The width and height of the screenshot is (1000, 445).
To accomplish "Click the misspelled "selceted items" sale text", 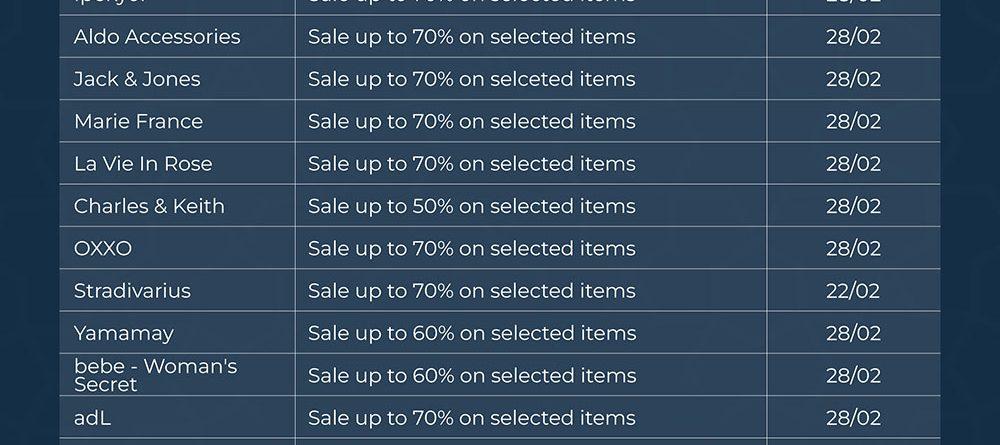I will pyautogui.click(x=471, y=79).
